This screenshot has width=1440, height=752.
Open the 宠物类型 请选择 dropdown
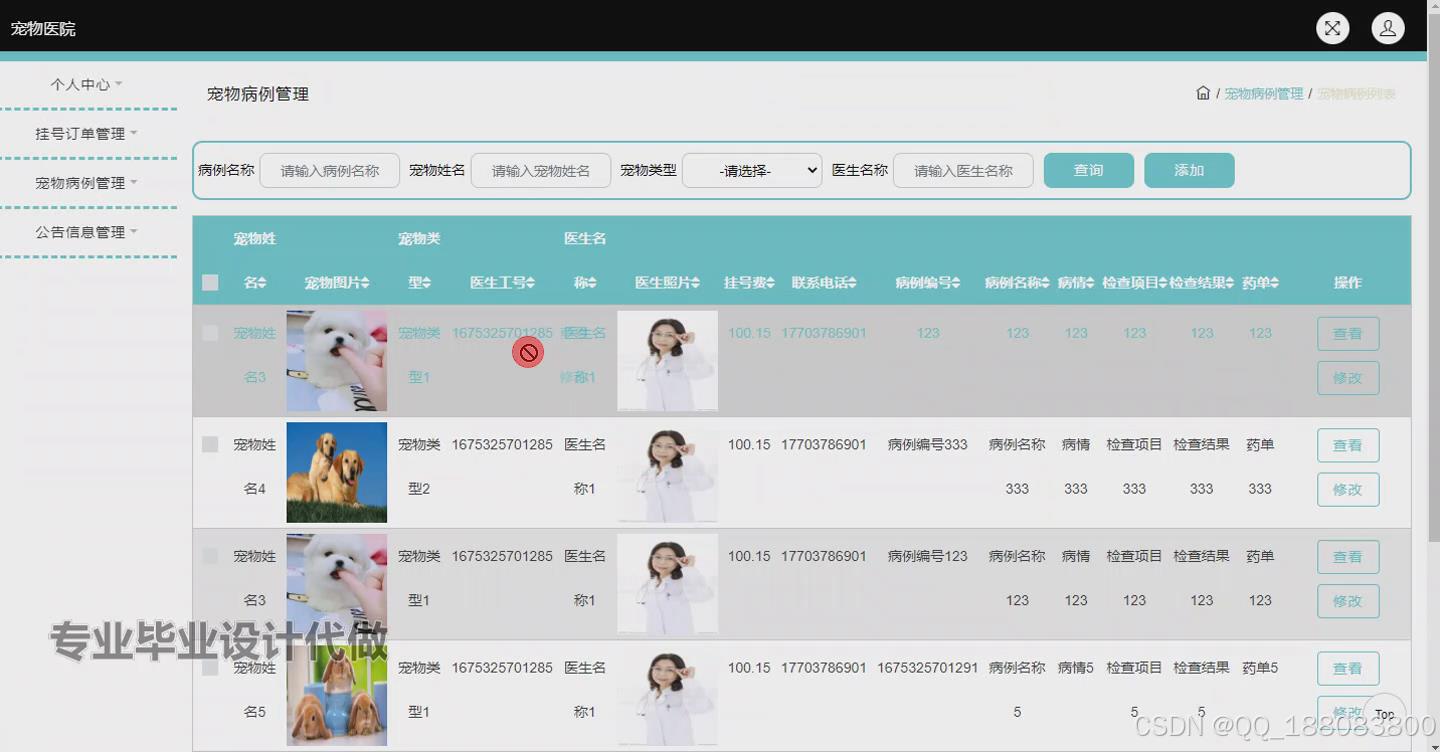751,169
